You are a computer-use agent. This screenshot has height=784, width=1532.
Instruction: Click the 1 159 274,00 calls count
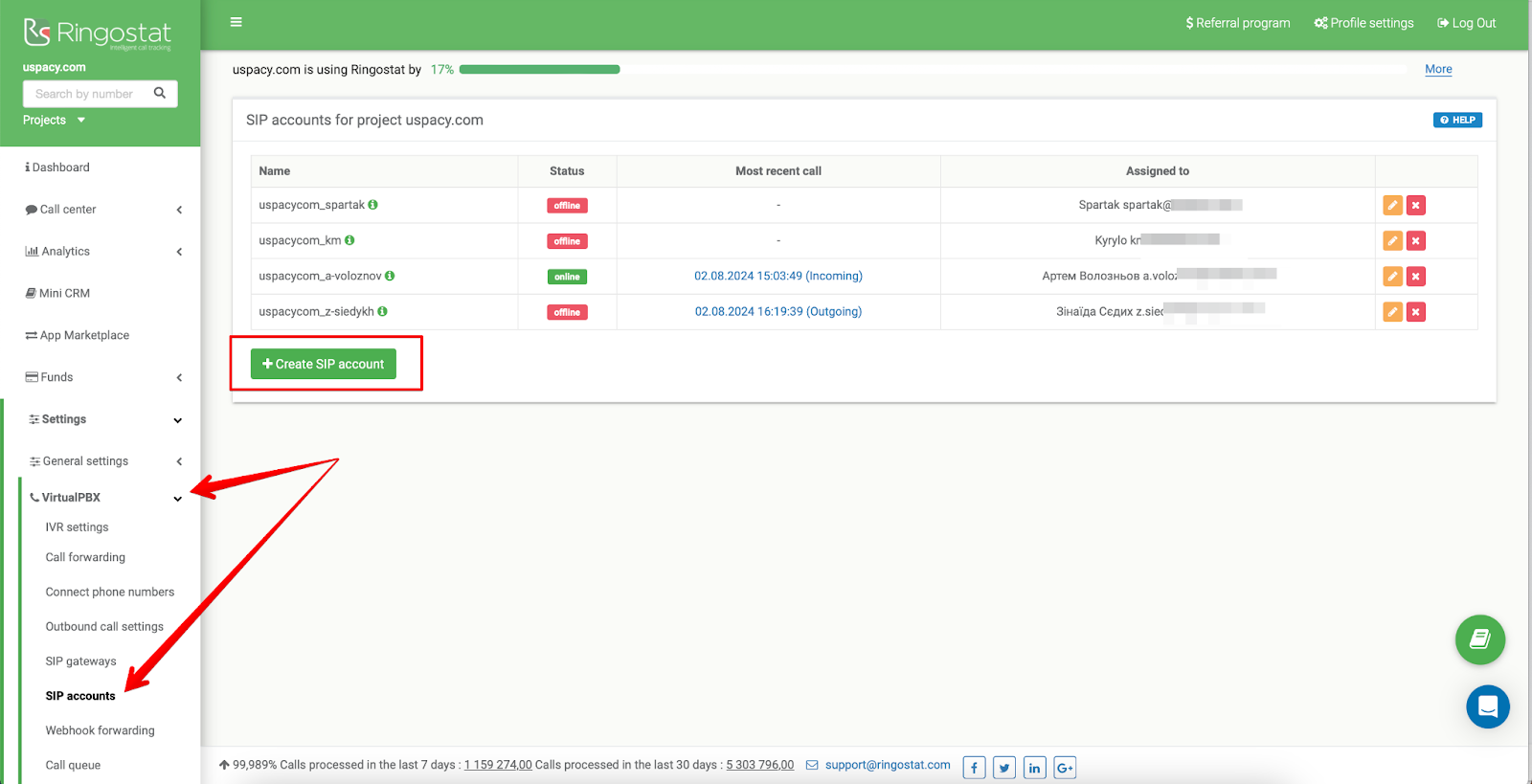498,765
